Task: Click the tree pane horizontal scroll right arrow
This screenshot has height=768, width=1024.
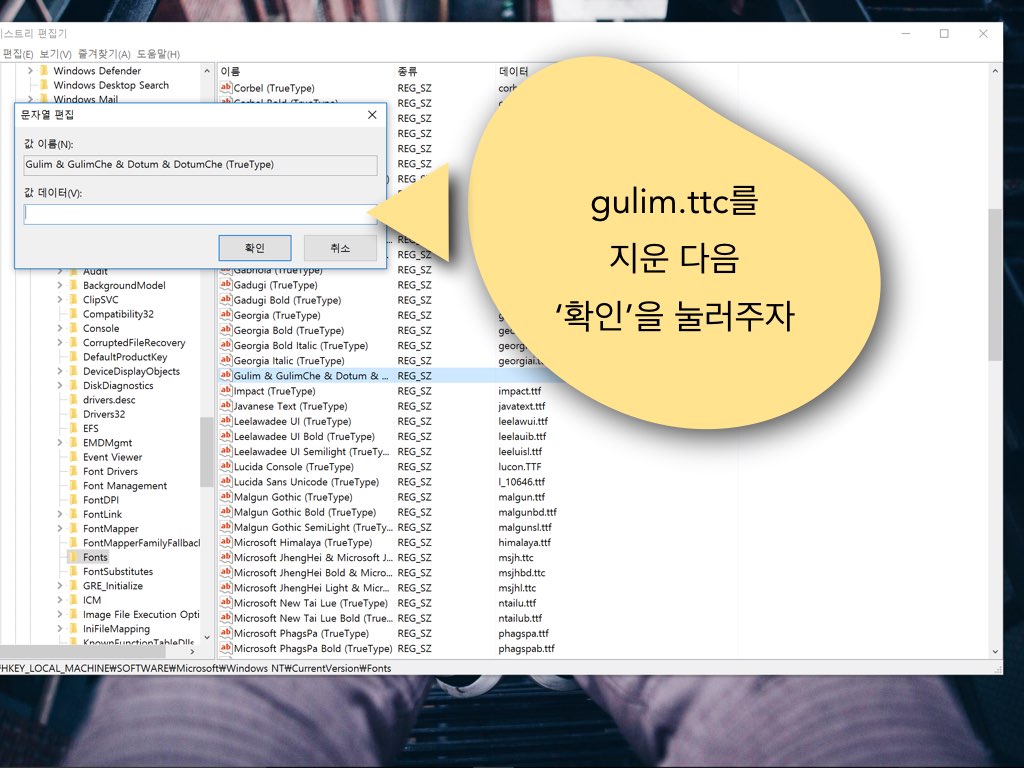Action: click(192, 651)
